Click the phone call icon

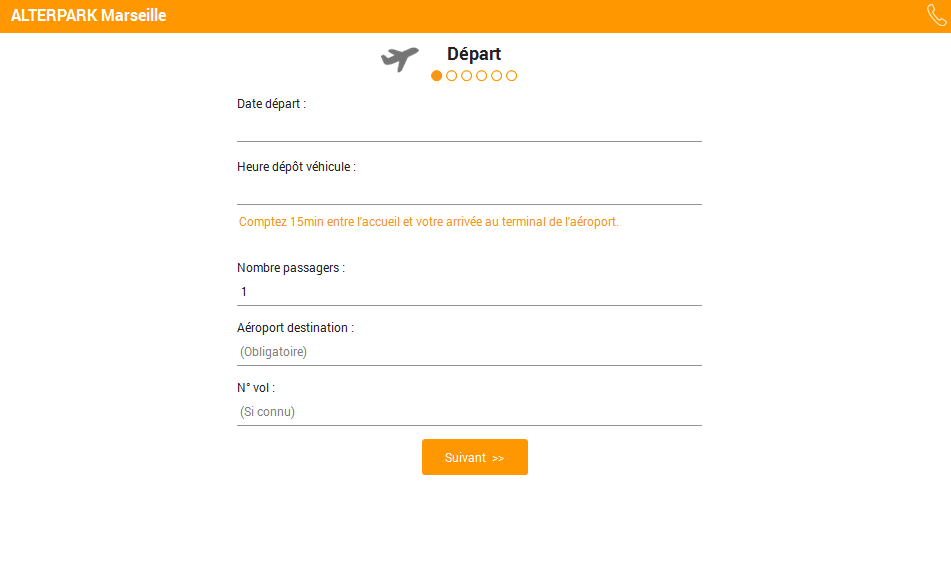point(936,16)
